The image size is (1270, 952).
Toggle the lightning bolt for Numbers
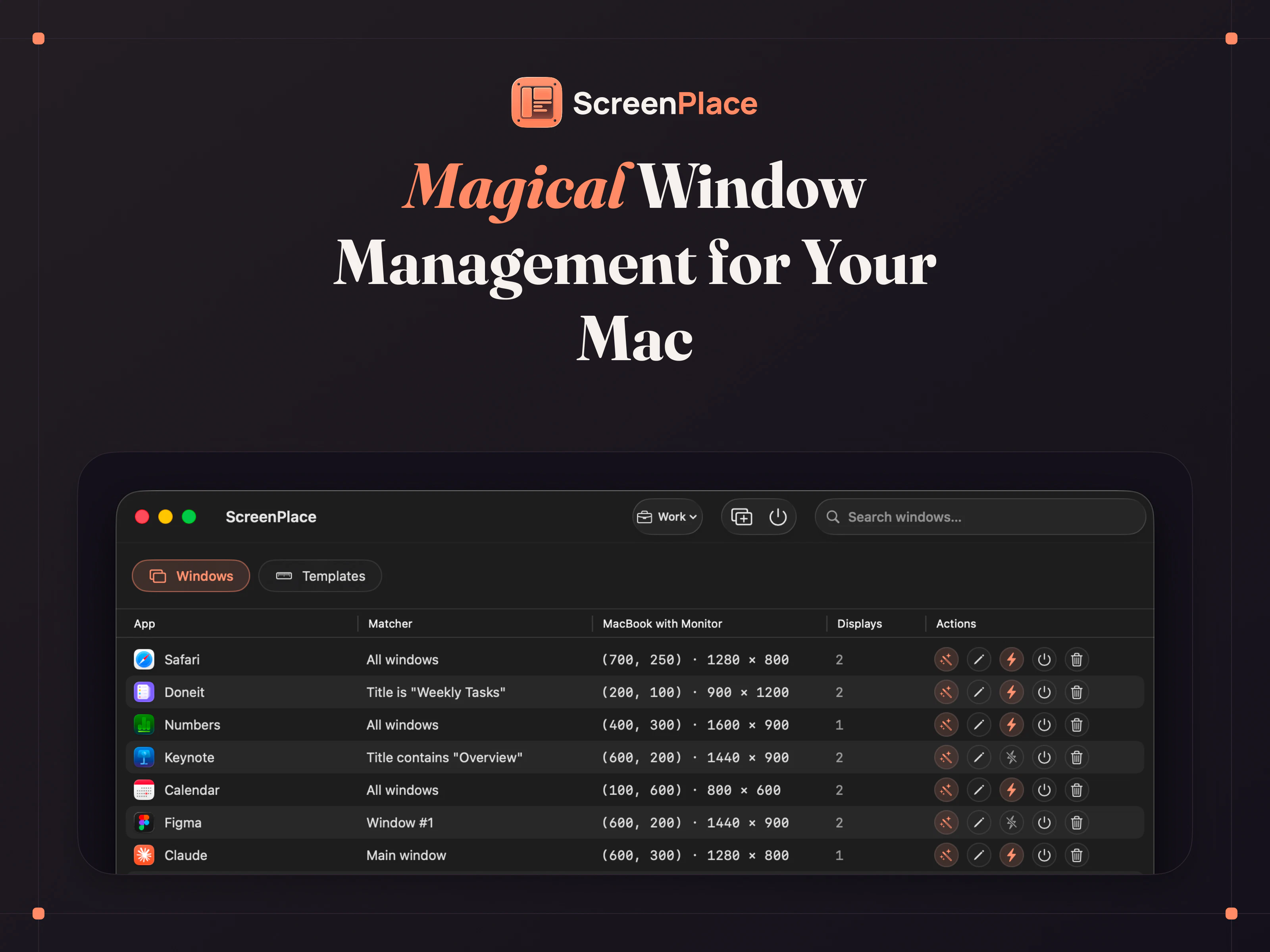point(1012,725)
